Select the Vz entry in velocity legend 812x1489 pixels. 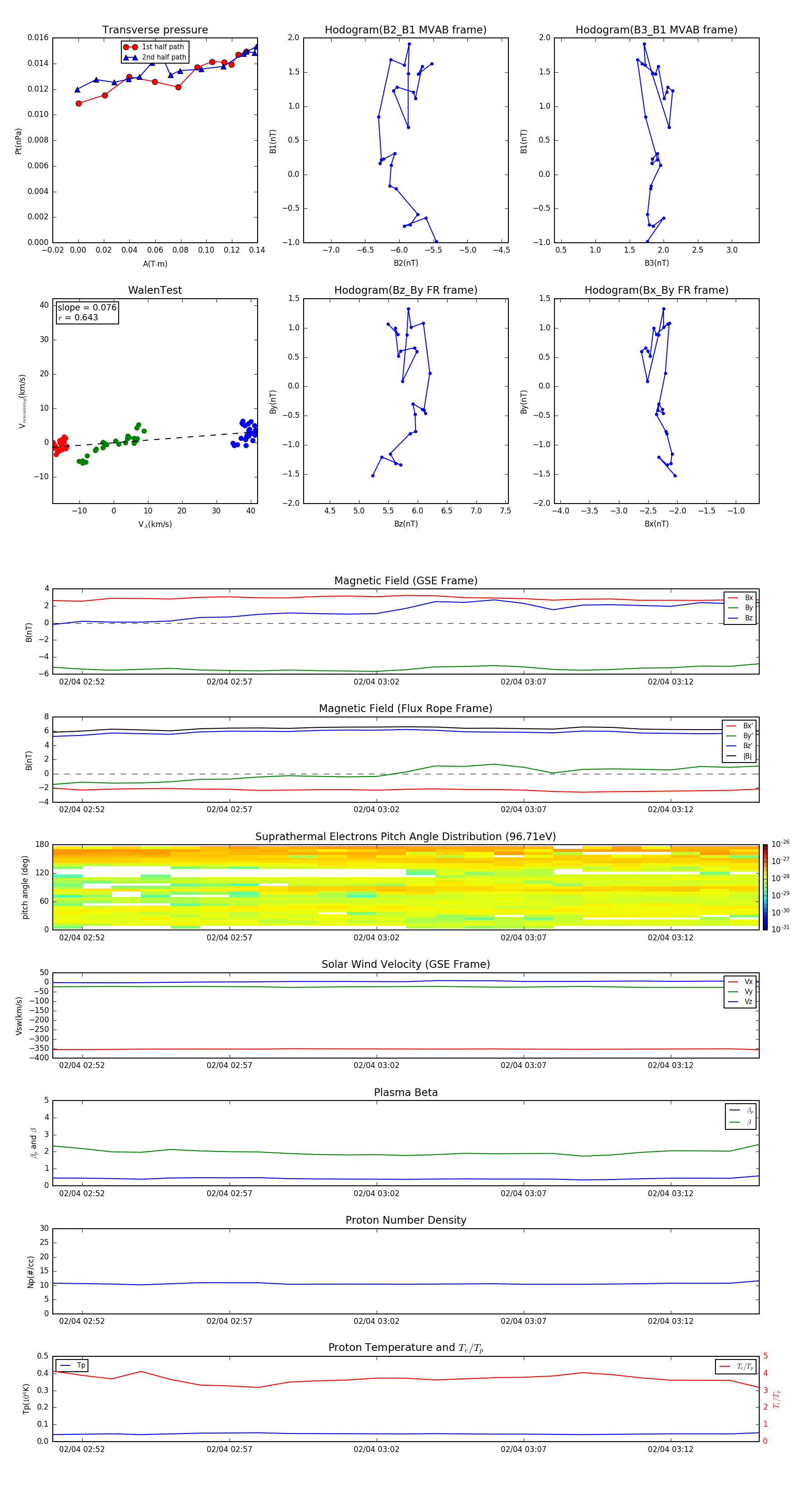pyautogui.click(x=740, y=1002)
